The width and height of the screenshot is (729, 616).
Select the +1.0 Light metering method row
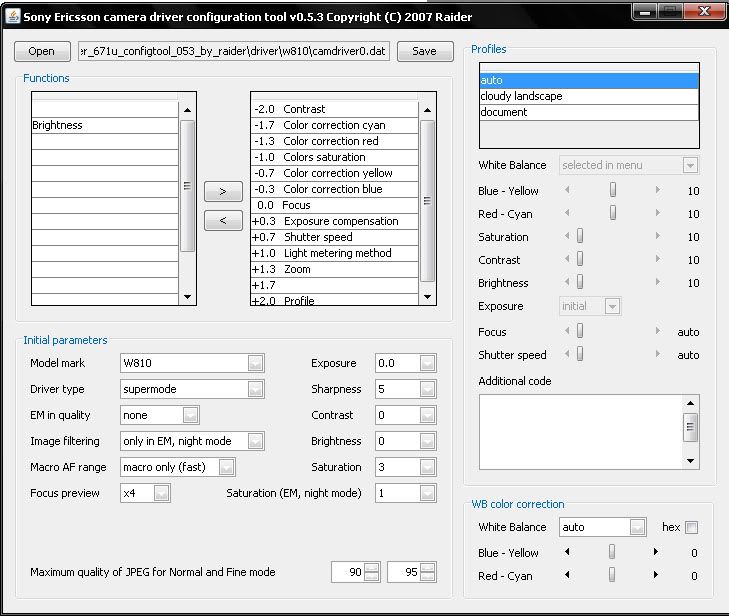335,253
